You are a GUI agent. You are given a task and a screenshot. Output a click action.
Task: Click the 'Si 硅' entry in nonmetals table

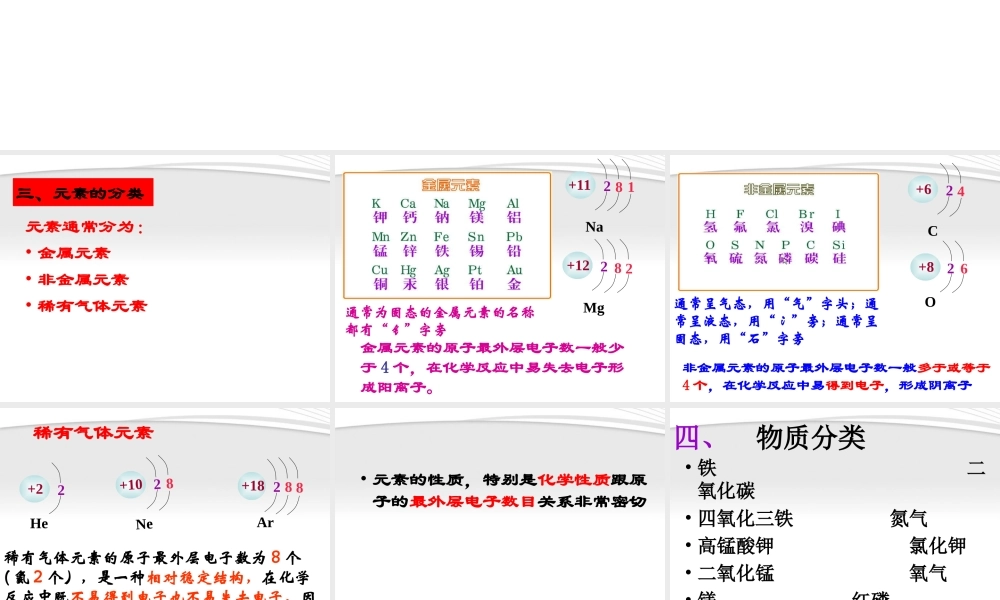click(x=839, y=252)
